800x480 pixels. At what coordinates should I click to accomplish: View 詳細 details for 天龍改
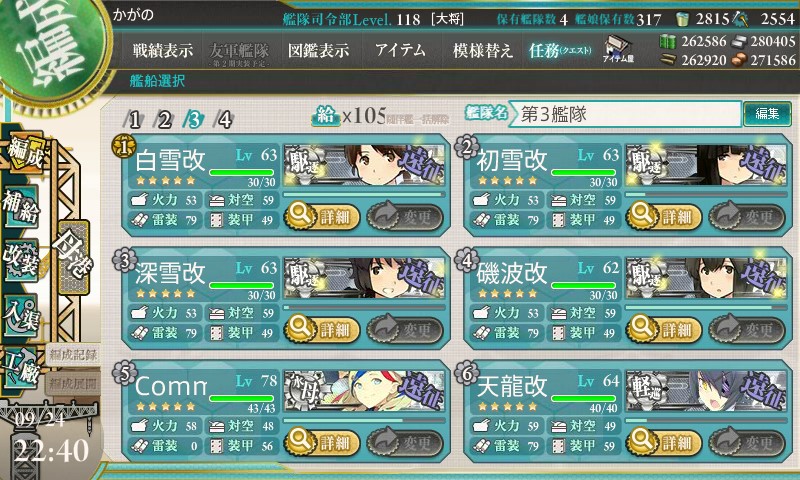(x=664, y=441)
